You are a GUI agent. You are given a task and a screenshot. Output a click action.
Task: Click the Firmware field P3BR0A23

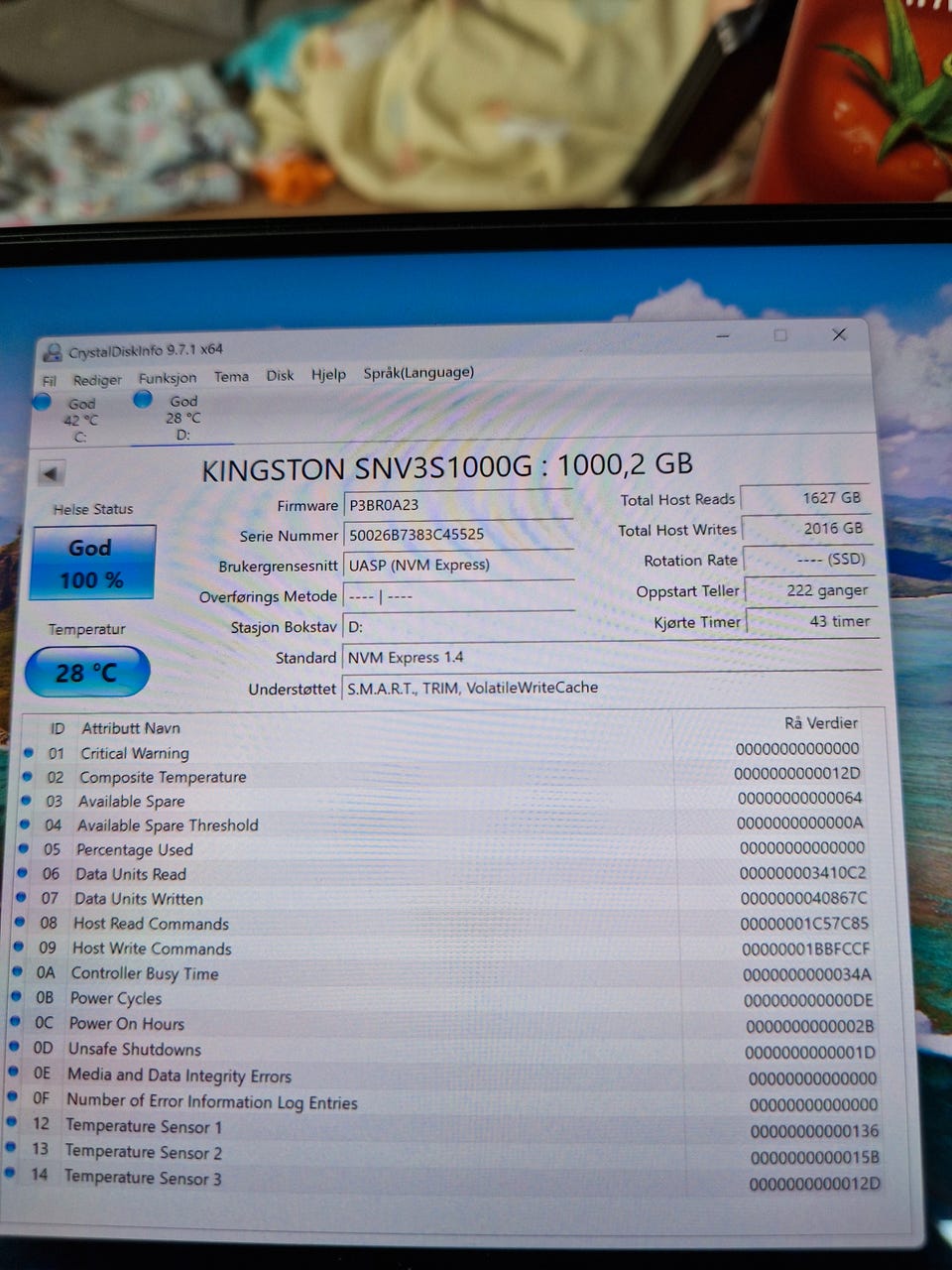click(x=458, y=504)
